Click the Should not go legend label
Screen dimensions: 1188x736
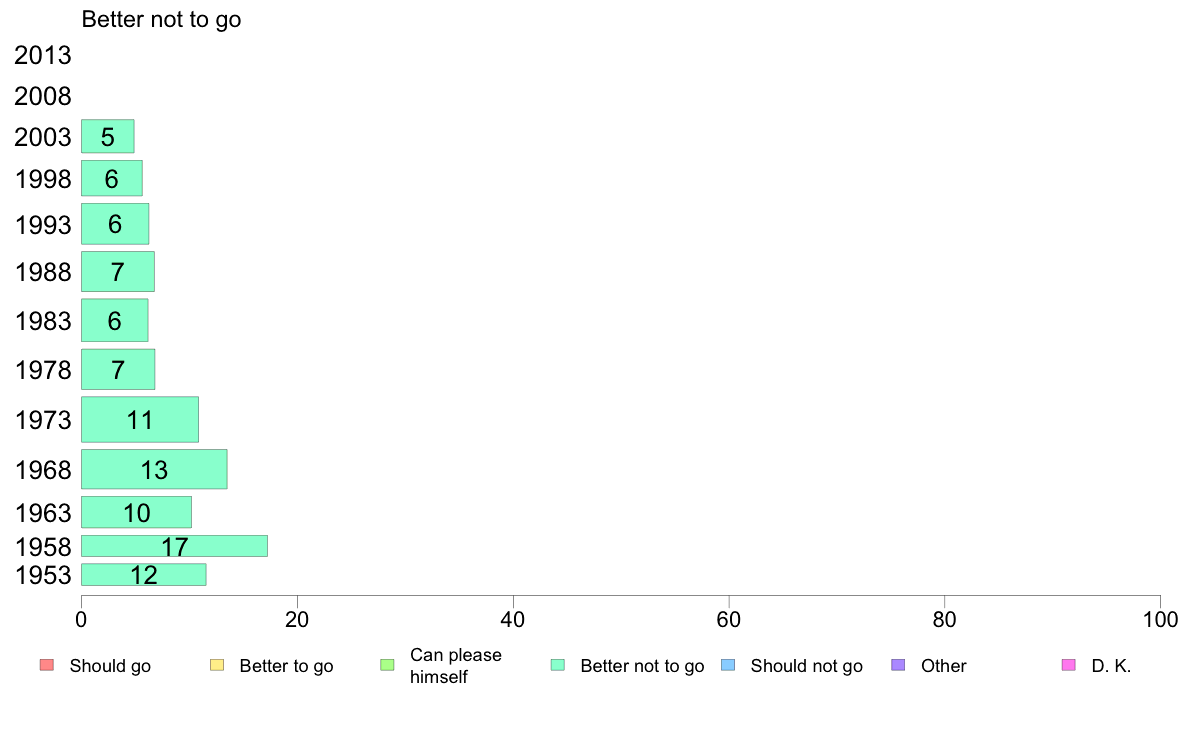[806, 666]
